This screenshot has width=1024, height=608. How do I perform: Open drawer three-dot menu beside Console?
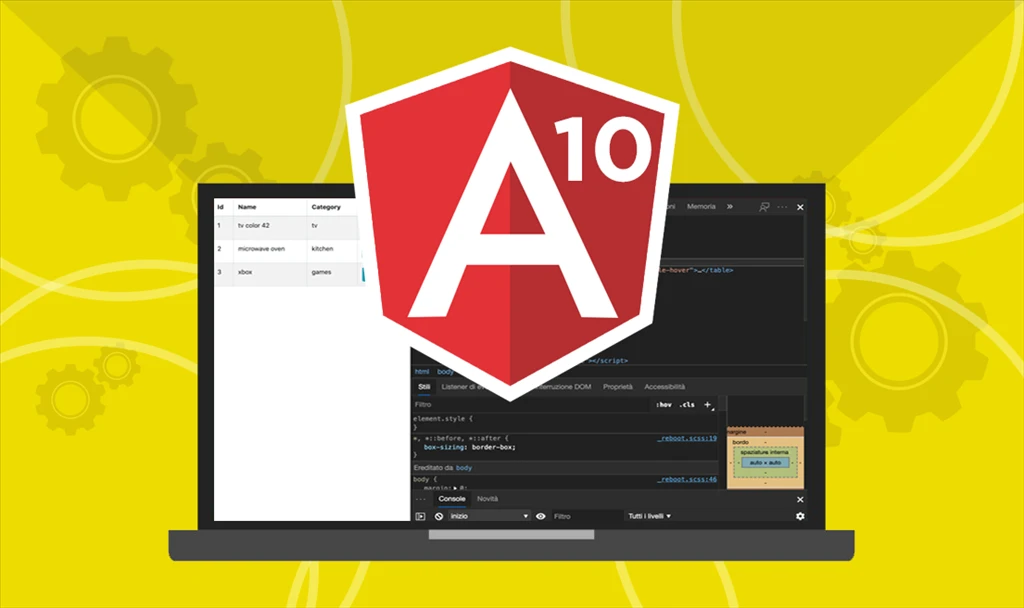[421, 499]
